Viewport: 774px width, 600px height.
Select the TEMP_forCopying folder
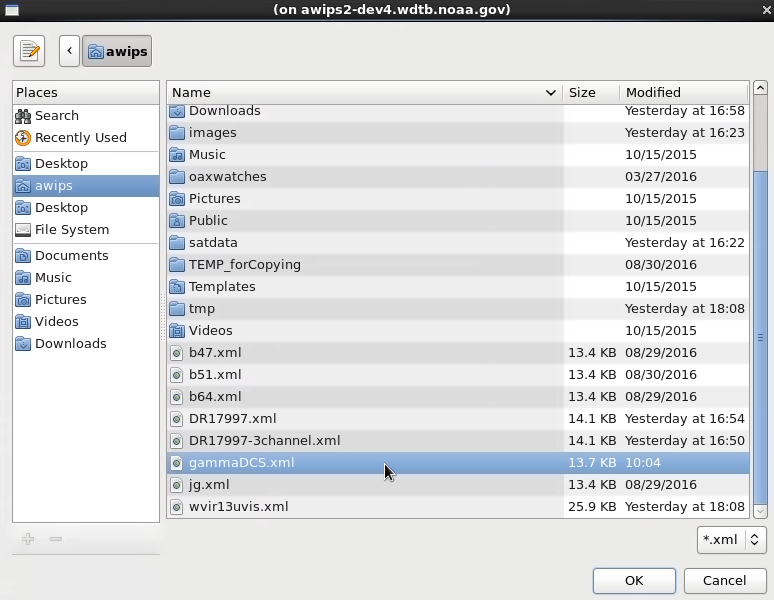click(458, 264)
